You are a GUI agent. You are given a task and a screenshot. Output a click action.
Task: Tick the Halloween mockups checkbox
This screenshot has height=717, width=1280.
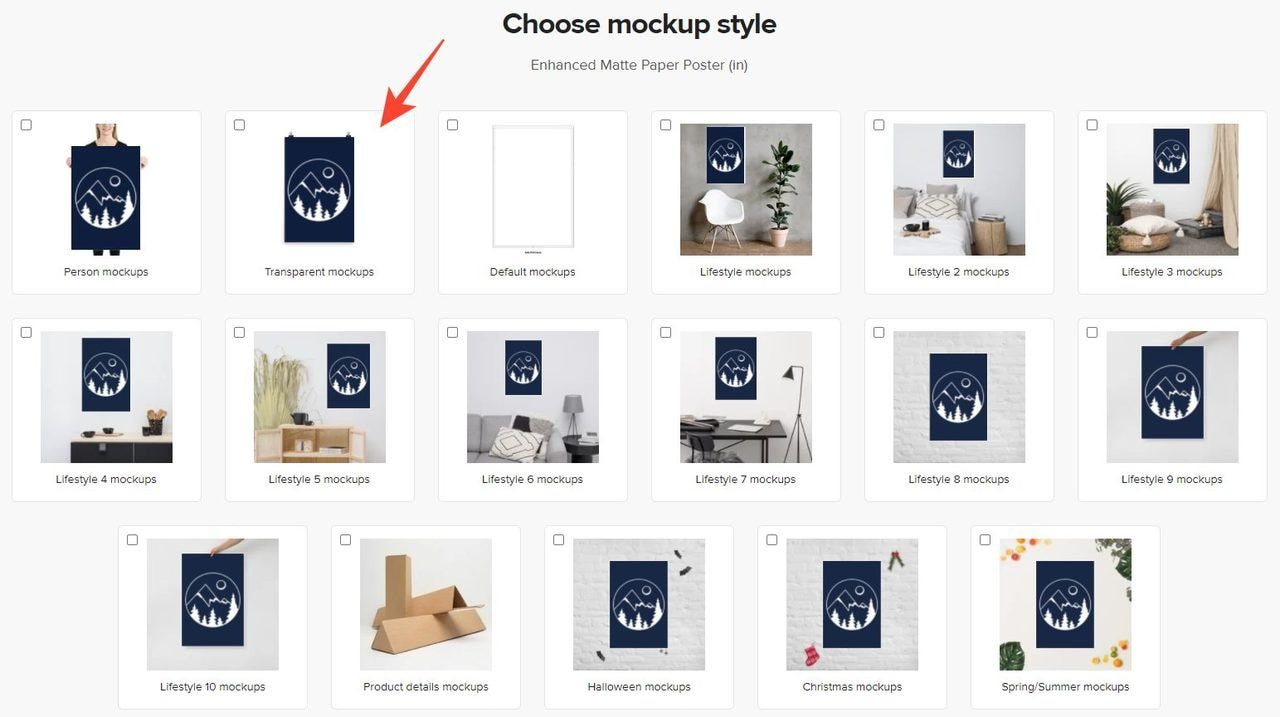click(x=559, y=540)
